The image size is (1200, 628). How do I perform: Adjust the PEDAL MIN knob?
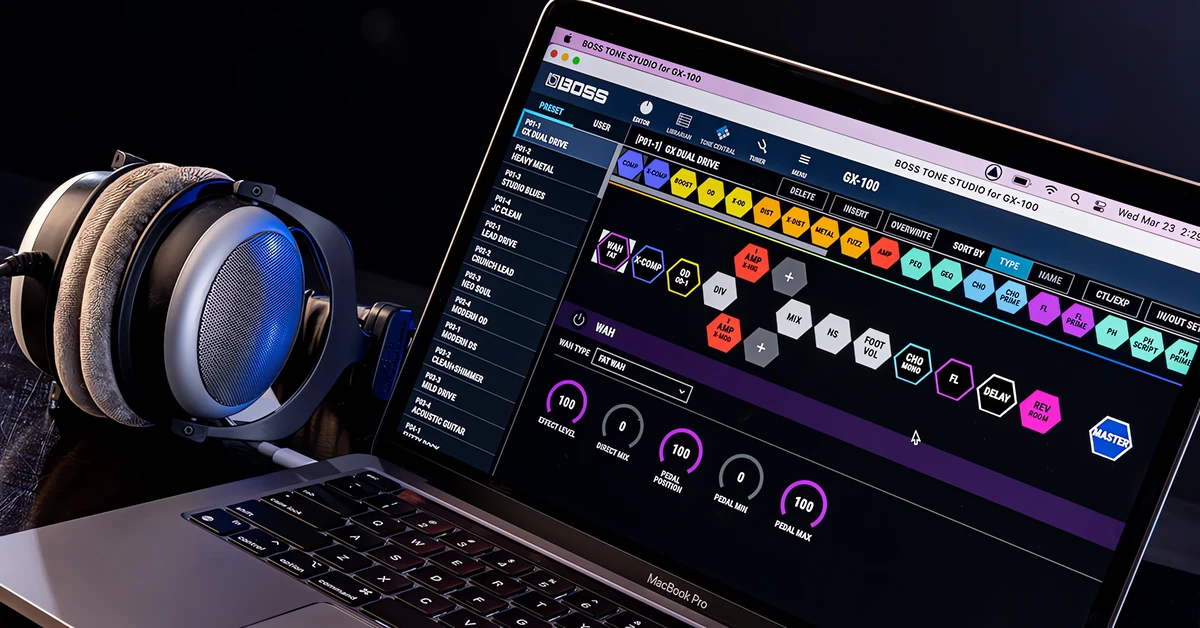(740, 477)
